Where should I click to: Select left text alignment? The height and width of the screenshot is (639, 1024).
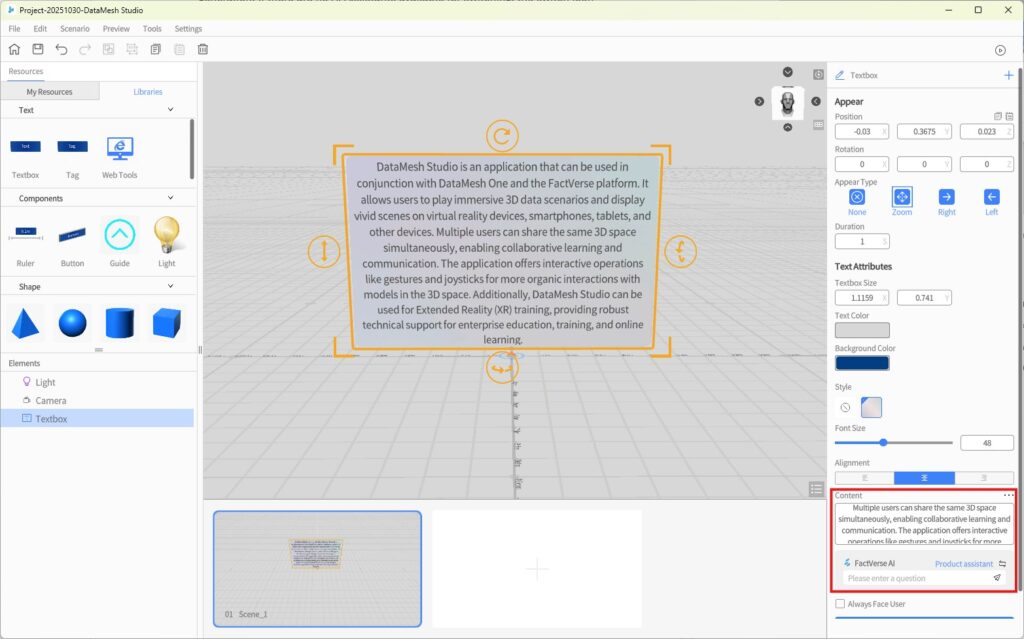[864, 478]
